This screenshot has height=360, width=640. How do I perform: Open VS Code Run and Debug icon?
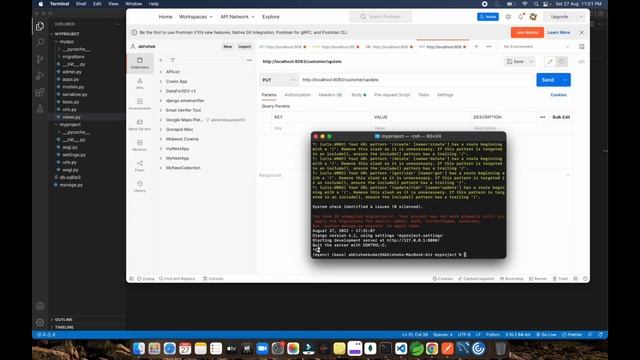click(40, 76)
